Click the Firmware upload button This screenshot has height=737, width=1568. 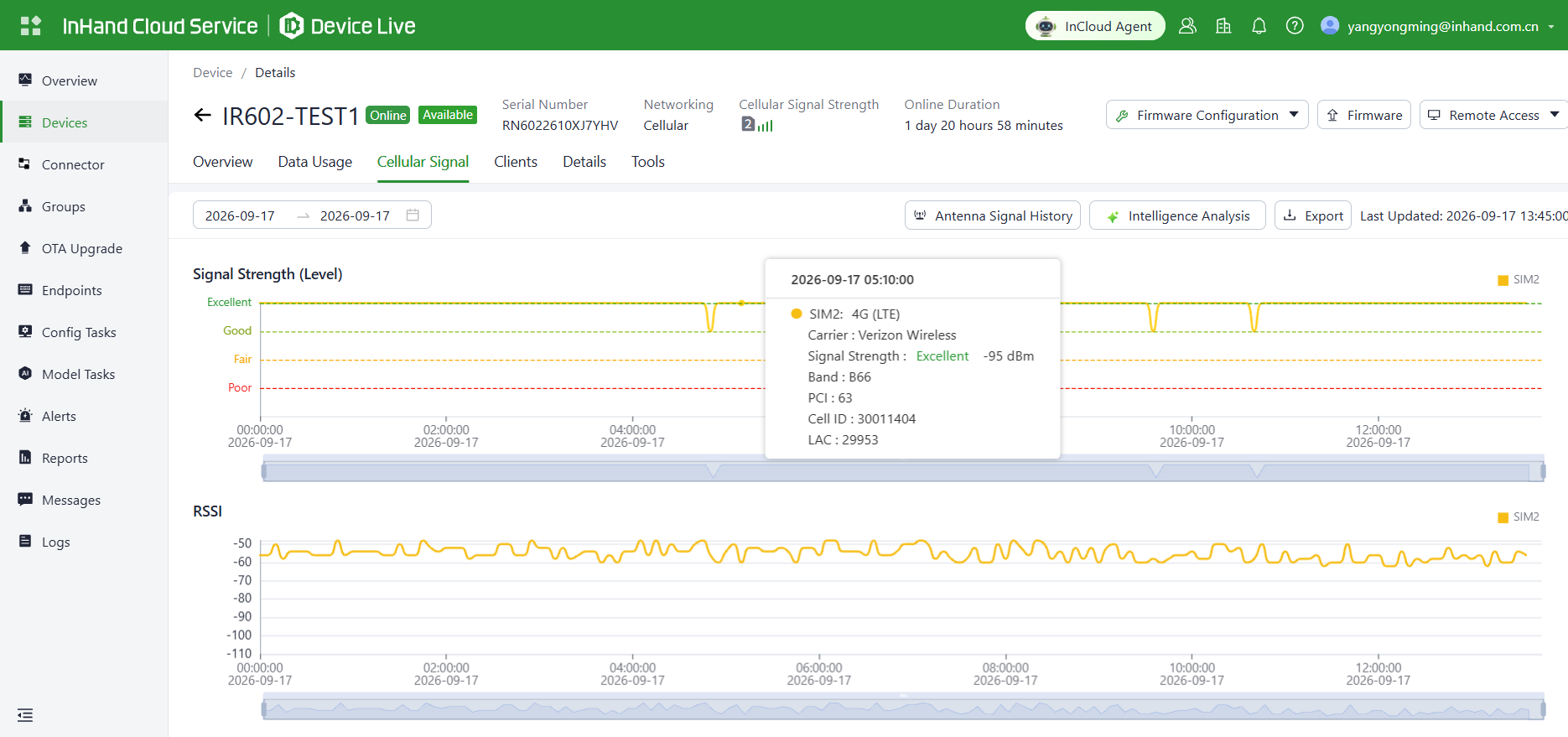coord(1364,115)
